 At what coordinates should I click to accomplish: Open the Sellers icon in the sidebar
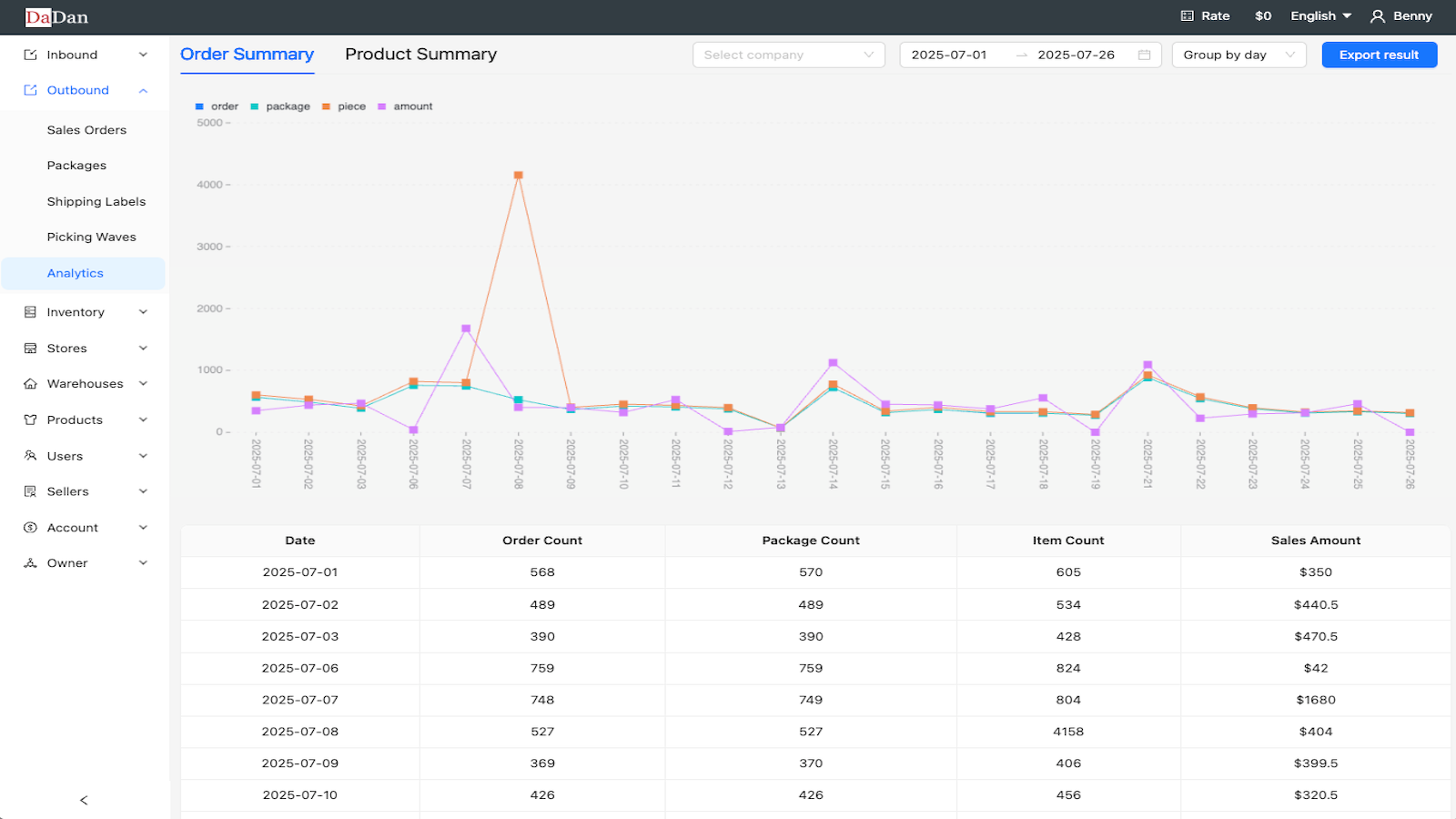(x=28, y=491)
